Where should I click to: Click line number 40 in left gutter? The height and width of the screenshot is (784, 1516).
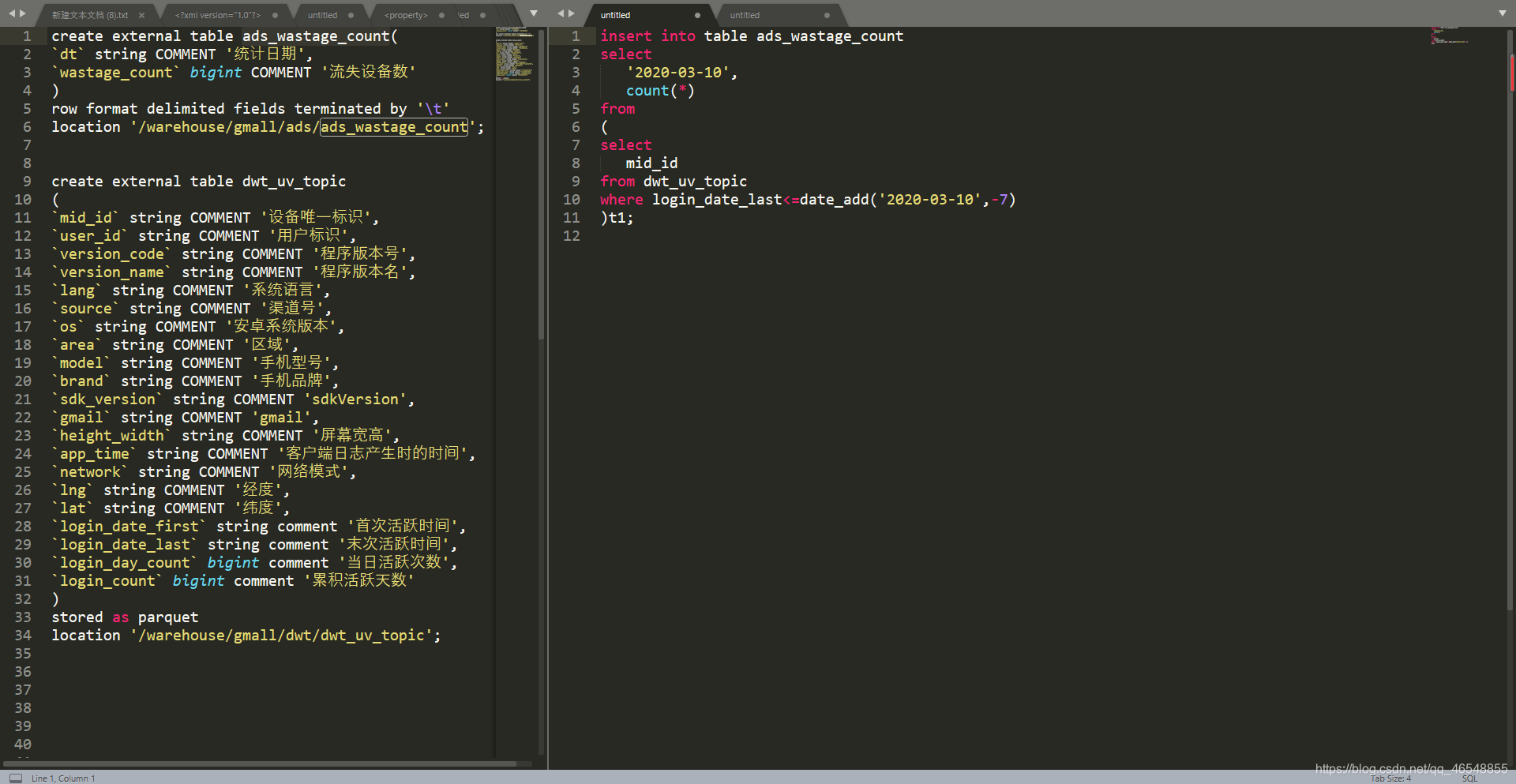pos(23,745)
